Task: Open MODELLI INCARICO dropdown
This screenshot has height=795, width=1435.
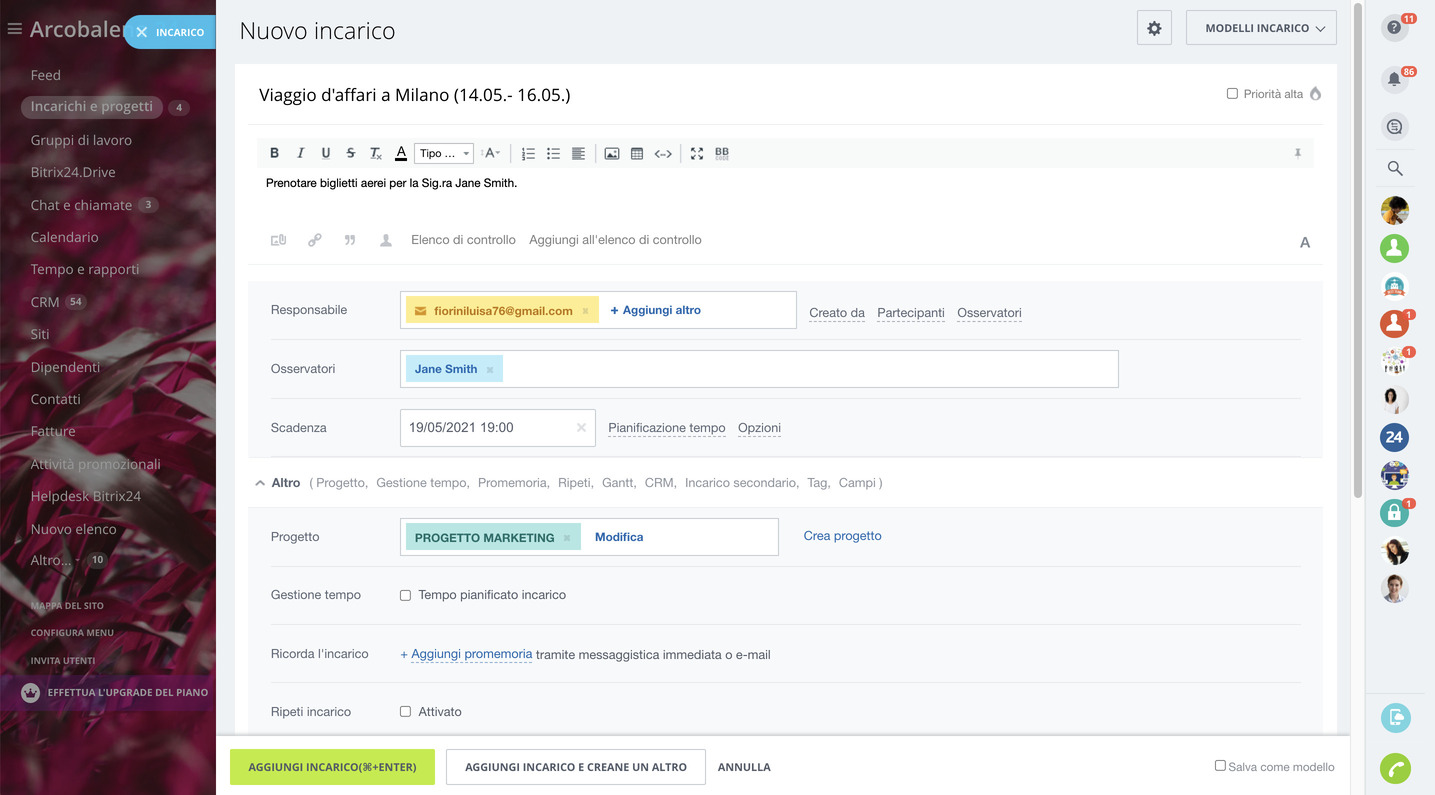Action: pos(1261,28)
